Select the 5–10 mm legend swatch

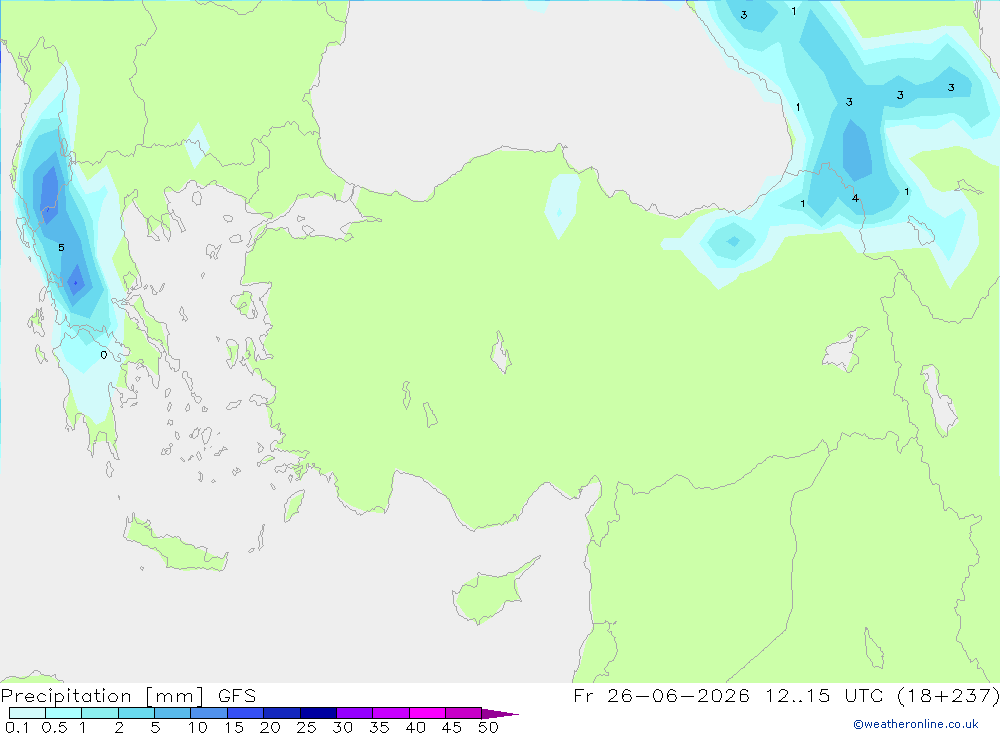point(172,713)
